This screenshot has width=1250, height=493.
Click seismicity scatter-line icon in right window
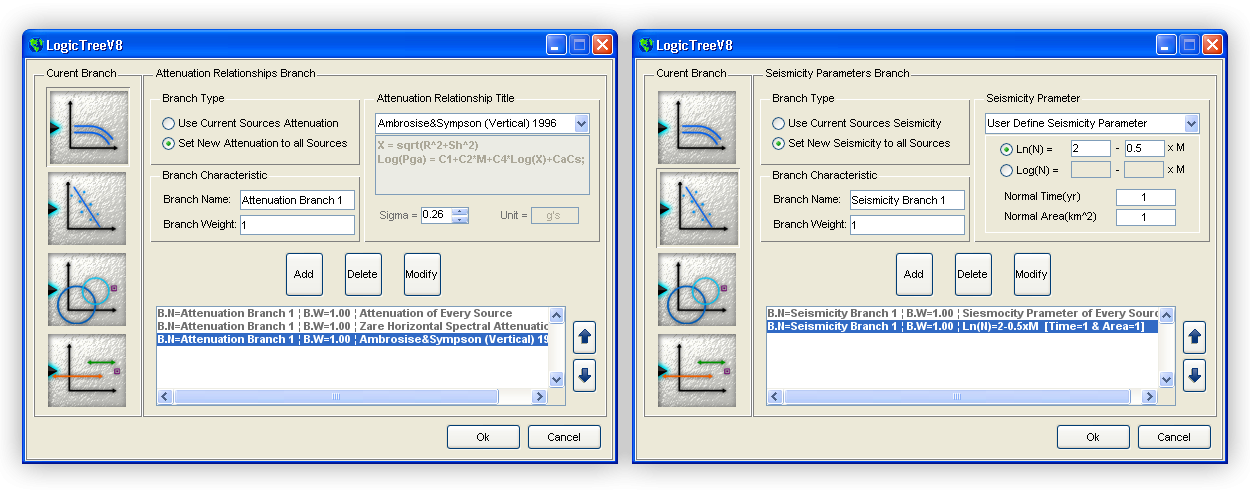click(x=698, y=208)
